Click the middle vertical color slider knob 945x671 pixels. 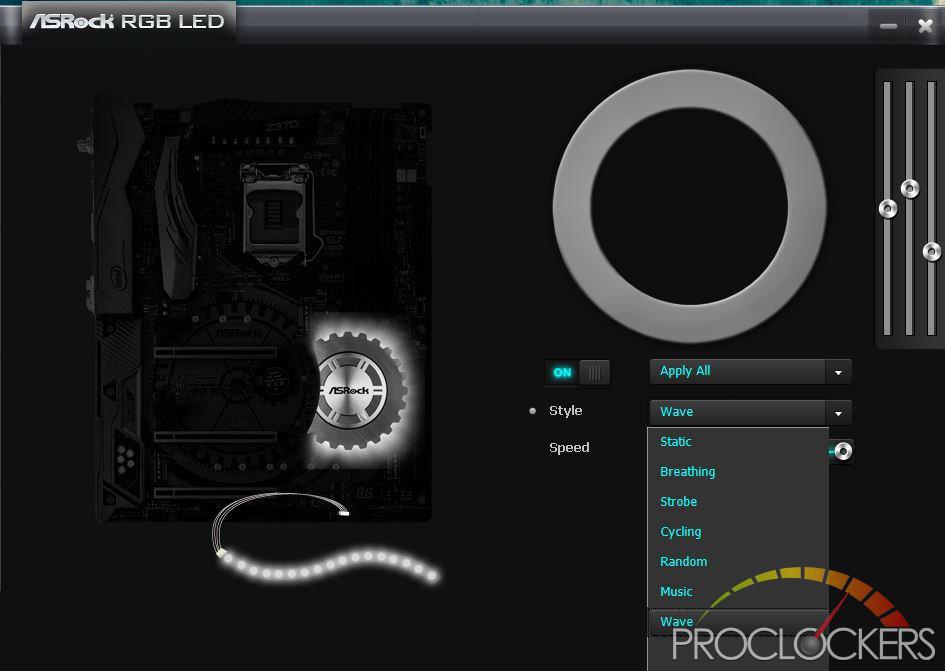(x=910, y=189)
